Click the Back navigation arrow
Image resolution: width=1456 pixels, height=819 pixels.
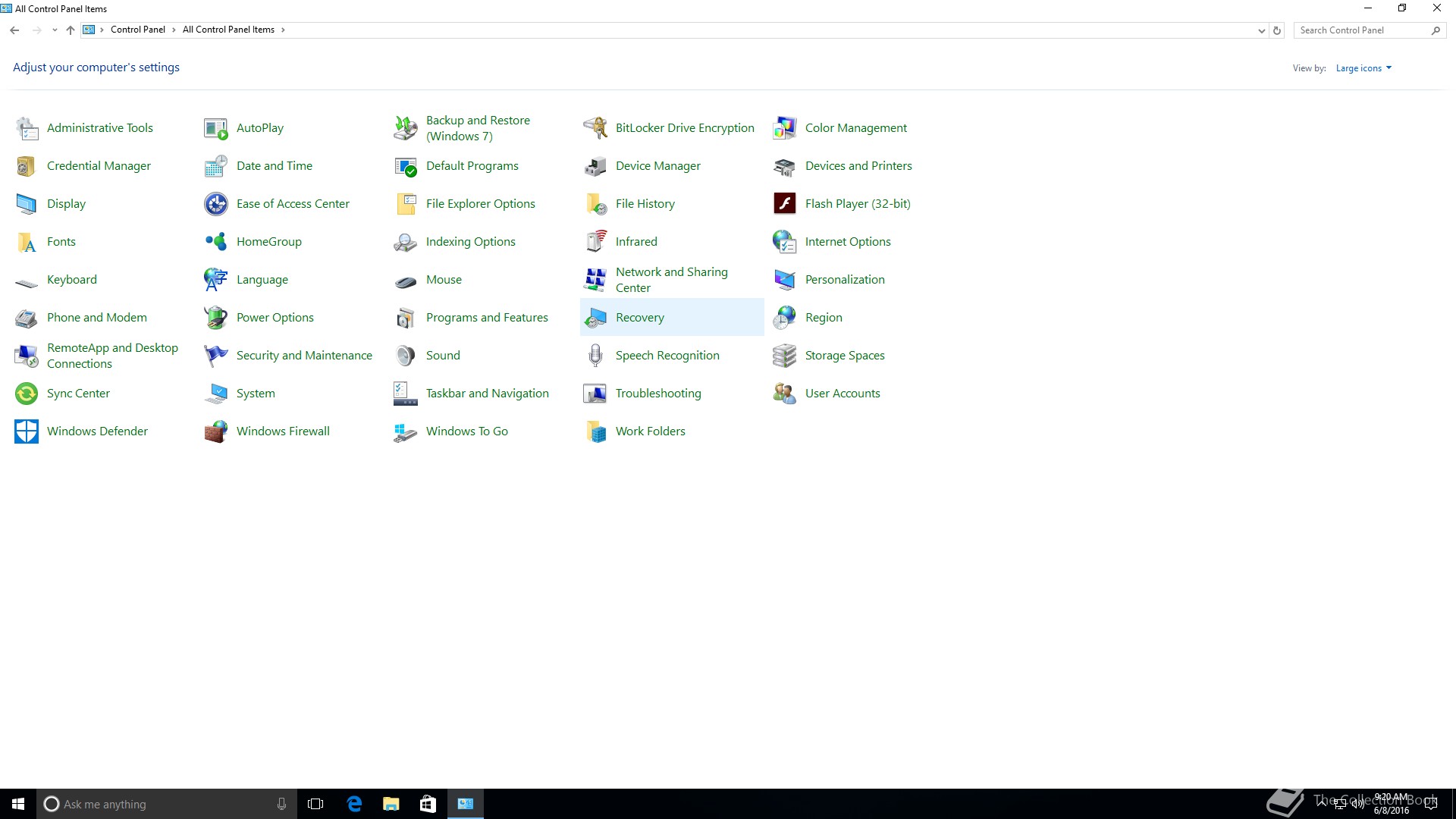[x=14, y=30]
